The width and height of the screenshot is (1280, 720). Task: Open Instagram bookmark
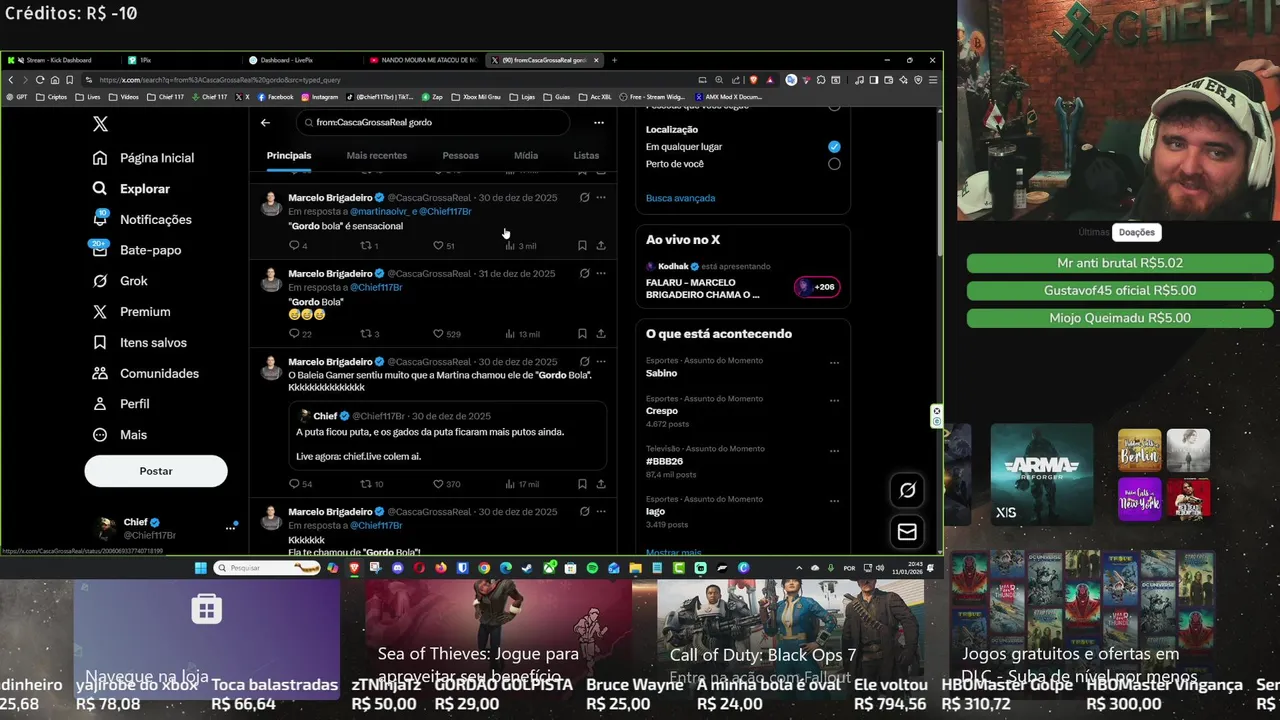pos(319,97)
